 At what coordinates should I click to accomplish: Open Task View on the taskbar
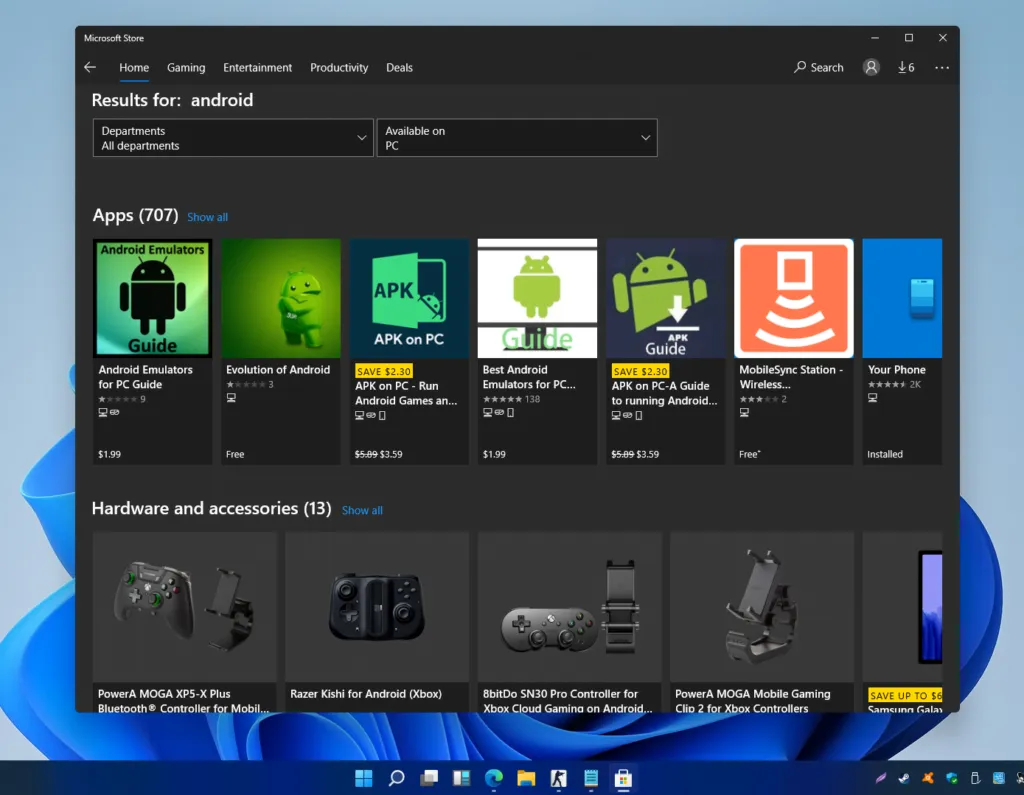pyautogui.click(x=429, y=778)
